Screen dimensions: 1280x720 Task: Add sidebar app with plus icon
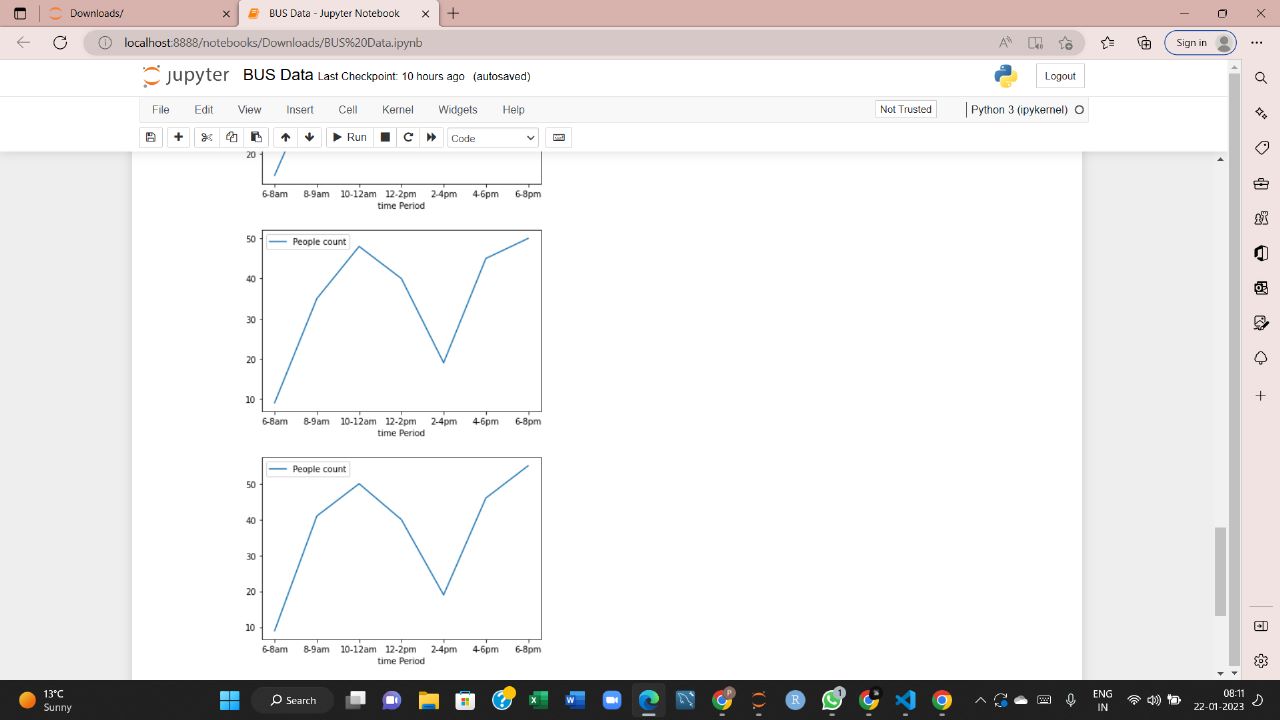(x=1261, y=396)
